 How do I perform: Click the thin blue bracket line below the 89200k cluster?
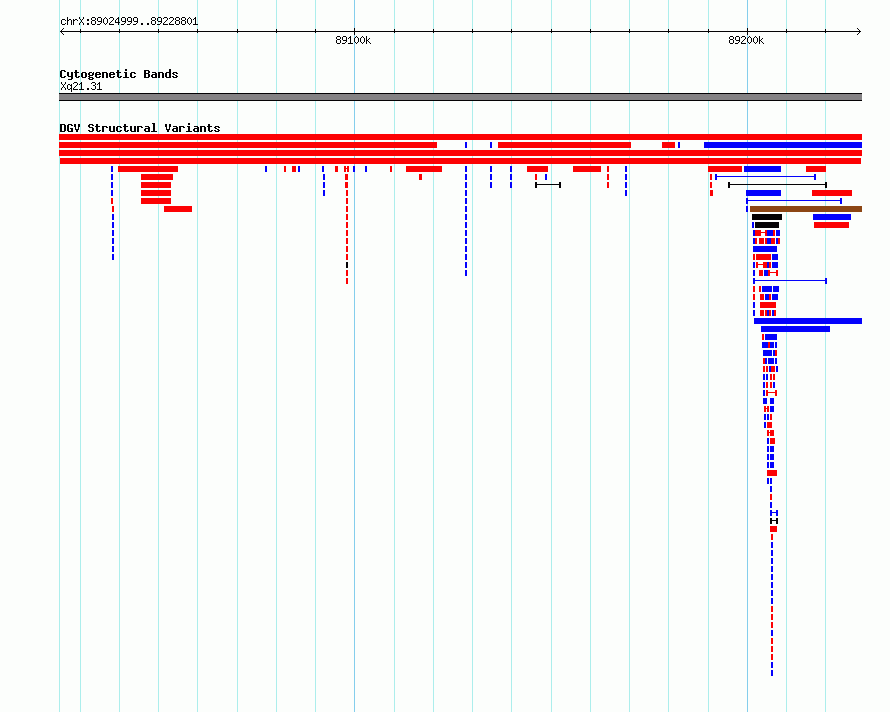(x=790, y=280)
